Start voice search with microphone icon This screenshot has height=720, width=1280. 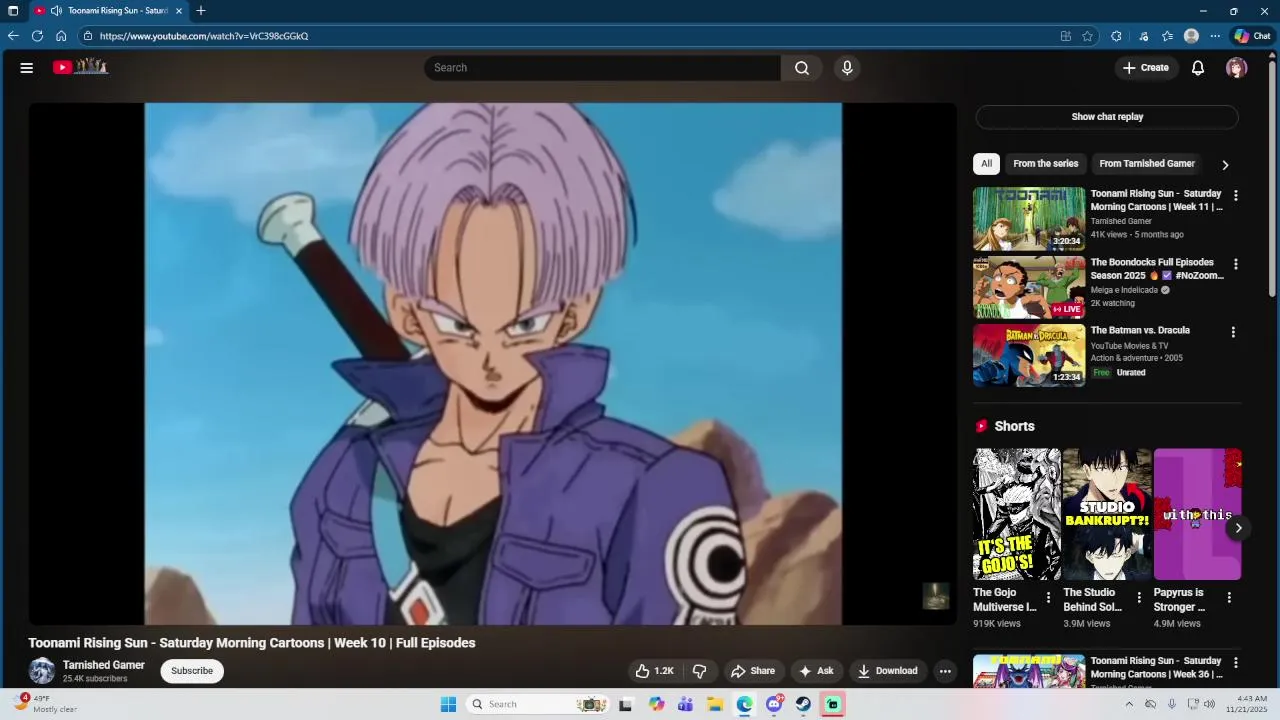click(847, 68)
